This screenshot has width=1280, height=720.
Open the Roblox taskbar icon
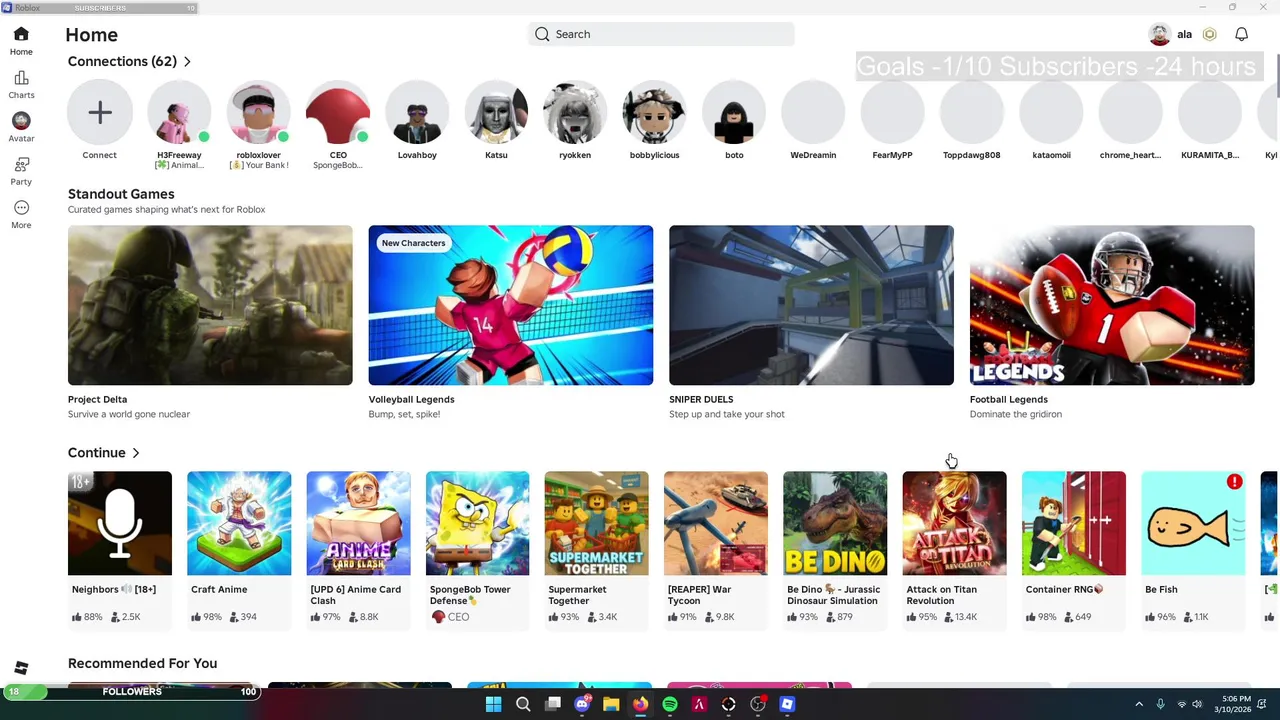pos(787,704)
